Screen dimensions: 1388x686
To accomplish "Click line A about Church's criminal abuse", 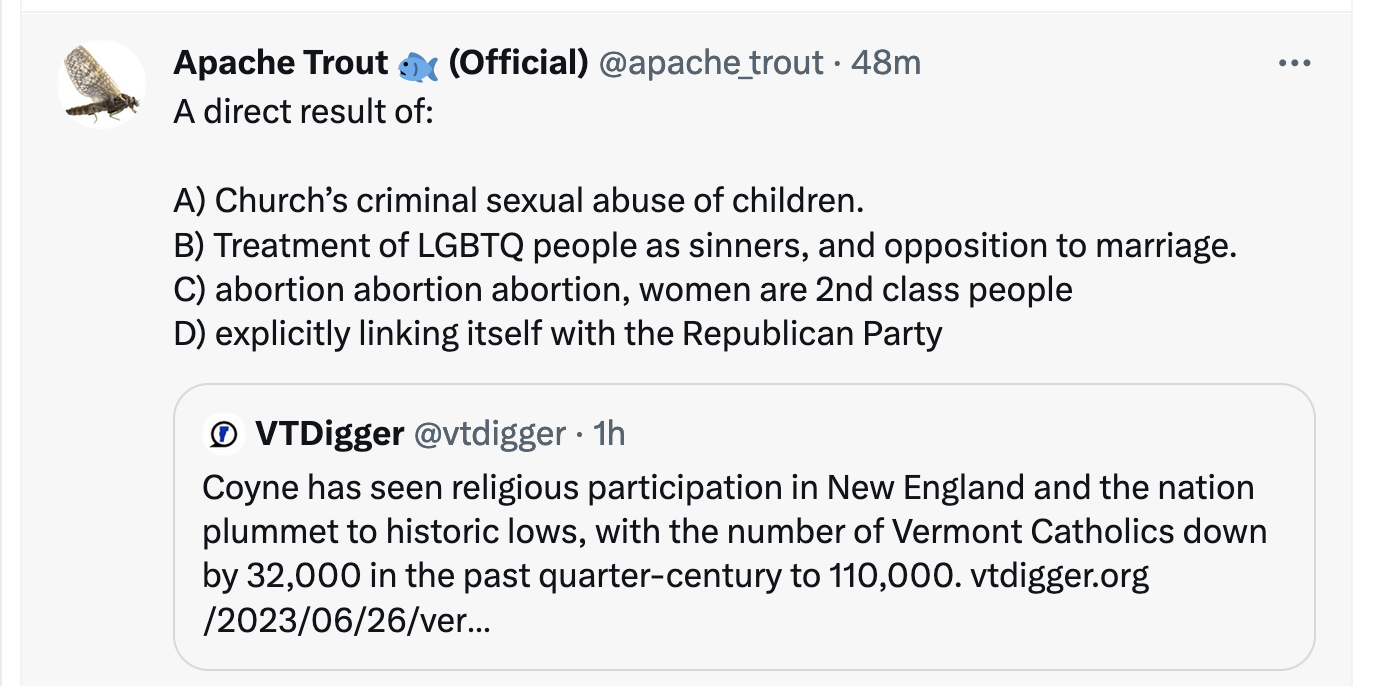I will coord(518,200).
